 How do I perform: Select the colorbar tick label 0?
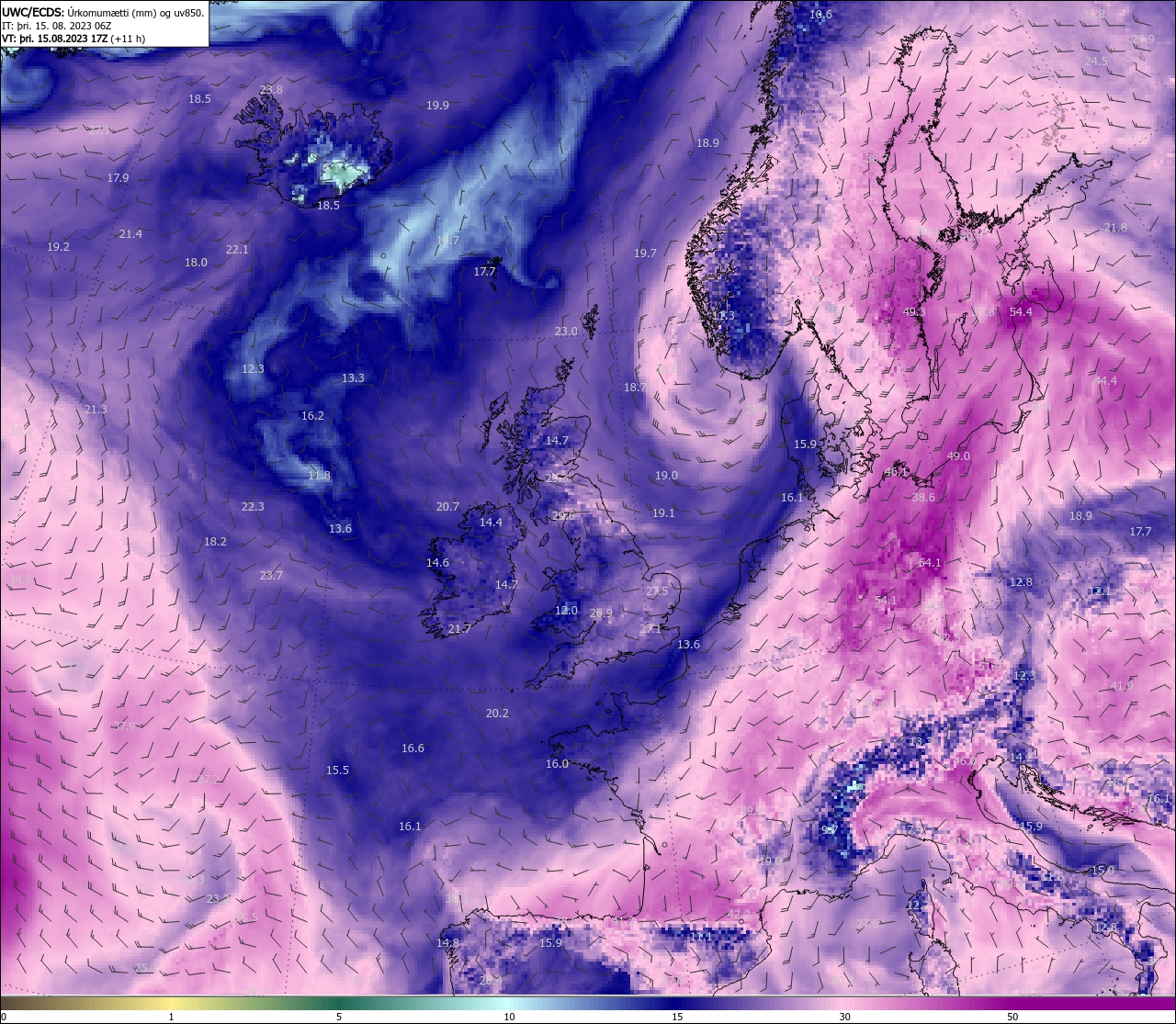click(x=3, y=1017)
